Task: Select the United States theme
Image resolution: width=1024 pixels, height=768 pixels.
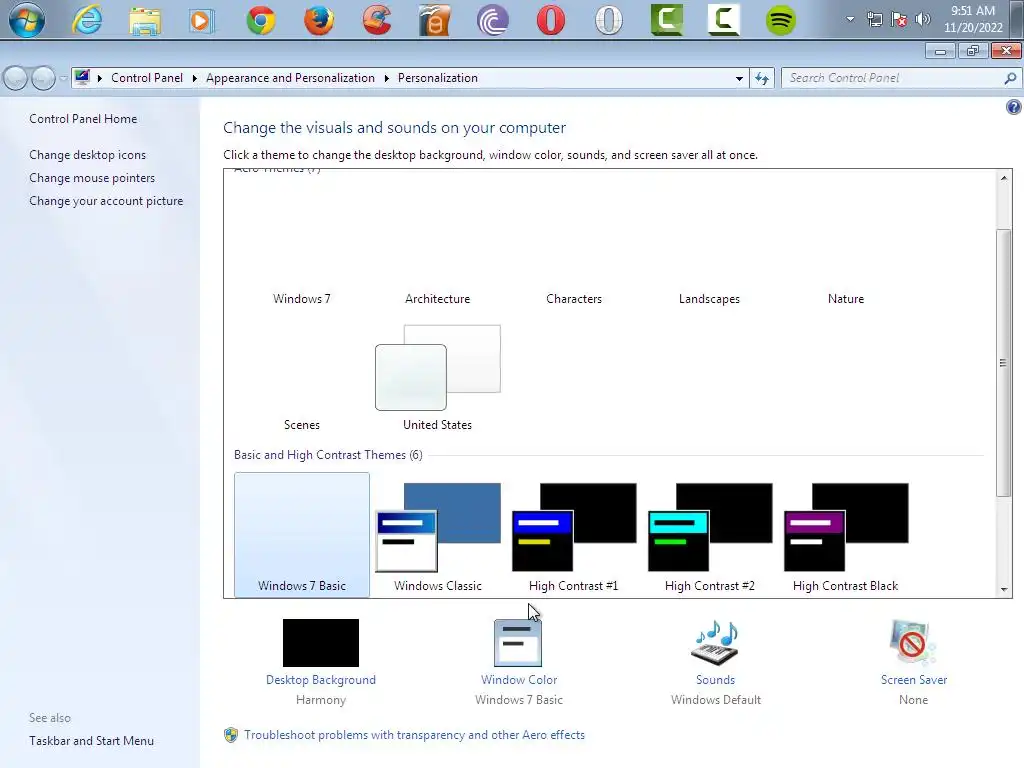Action: [438, 376]
